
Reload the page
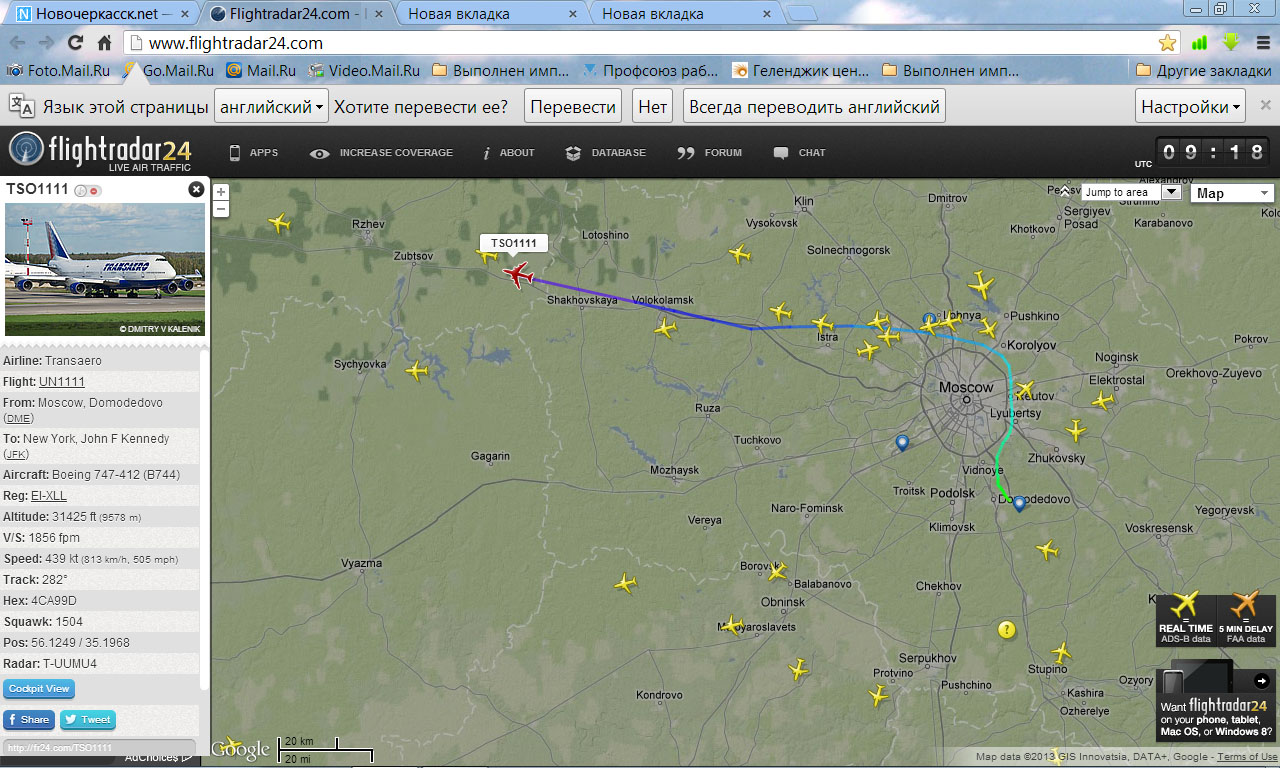pyautogui.click(x=75, y=43)
